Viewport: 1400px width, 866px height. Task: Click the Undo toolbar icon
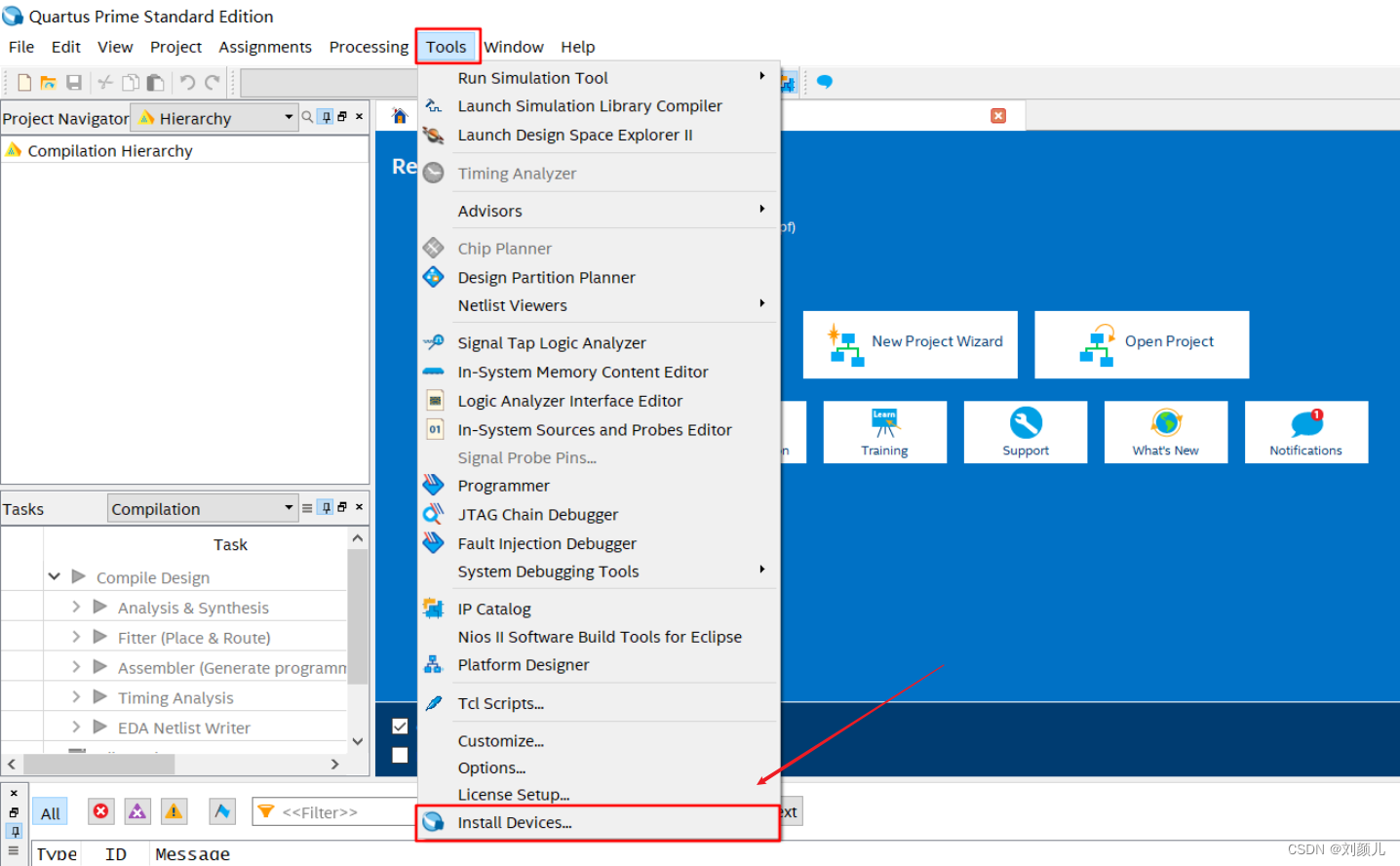tap(187, 83)
